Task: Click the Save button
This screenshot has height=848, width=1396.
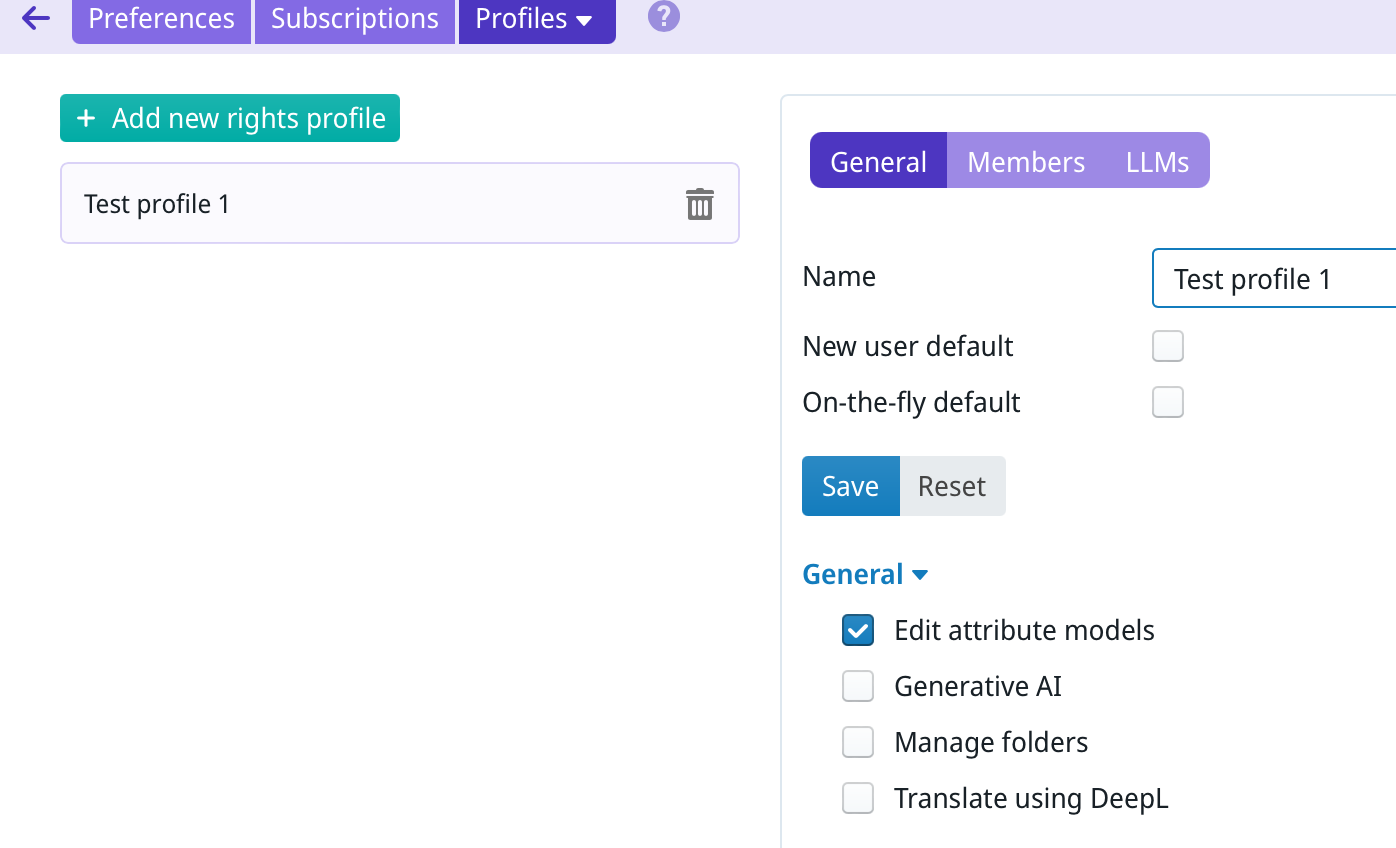Action: [x=850, y=487]
